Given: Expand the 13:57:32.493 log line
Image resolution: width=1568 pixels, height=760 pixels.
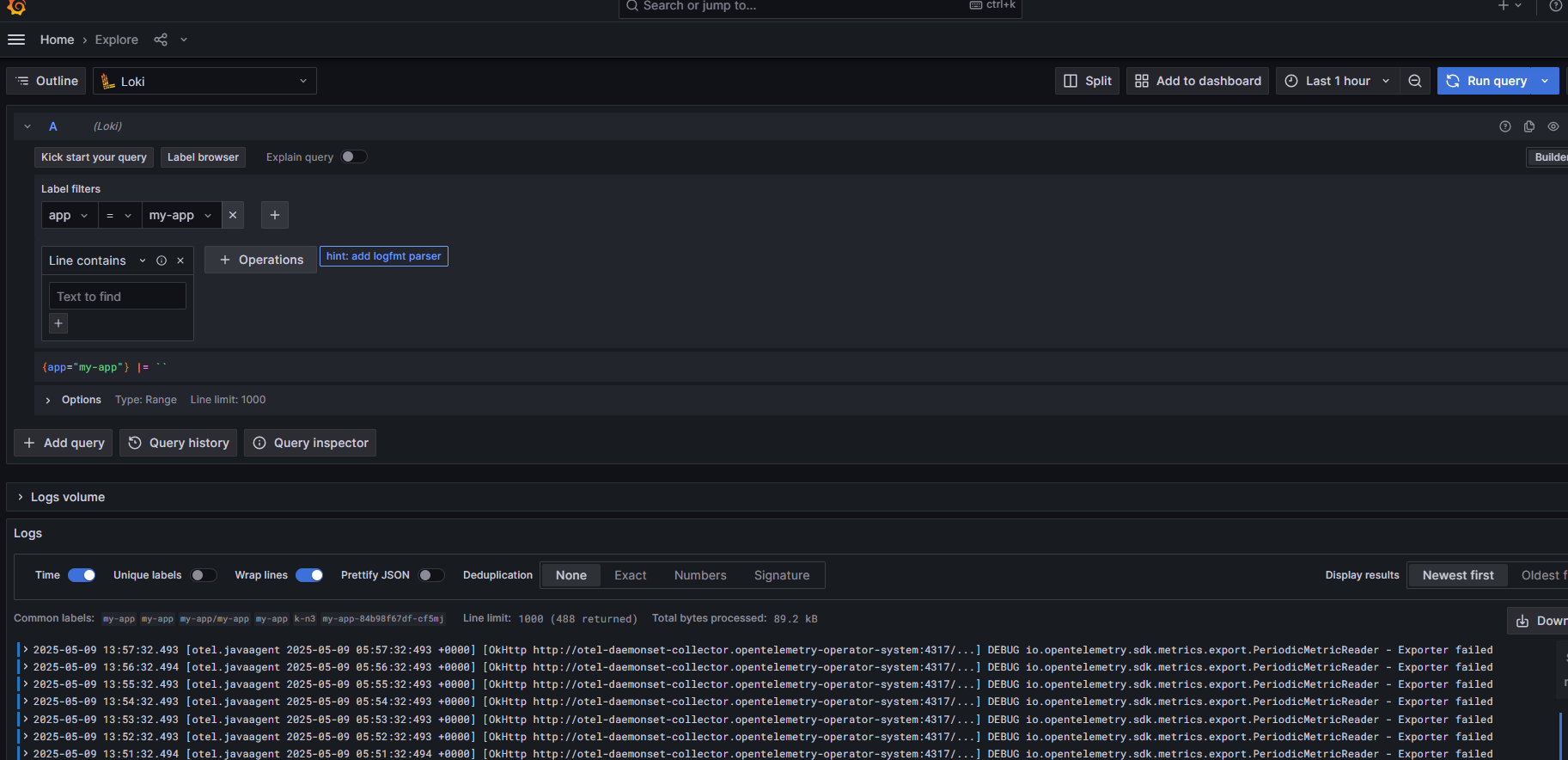Looking at the screenshot, I should 26,650.
